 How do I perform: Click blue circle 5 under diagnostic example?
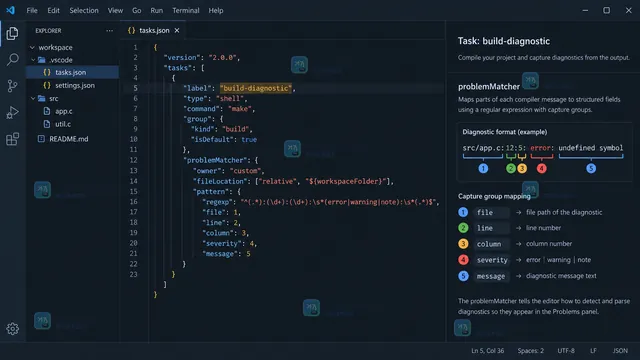[591, 168]
